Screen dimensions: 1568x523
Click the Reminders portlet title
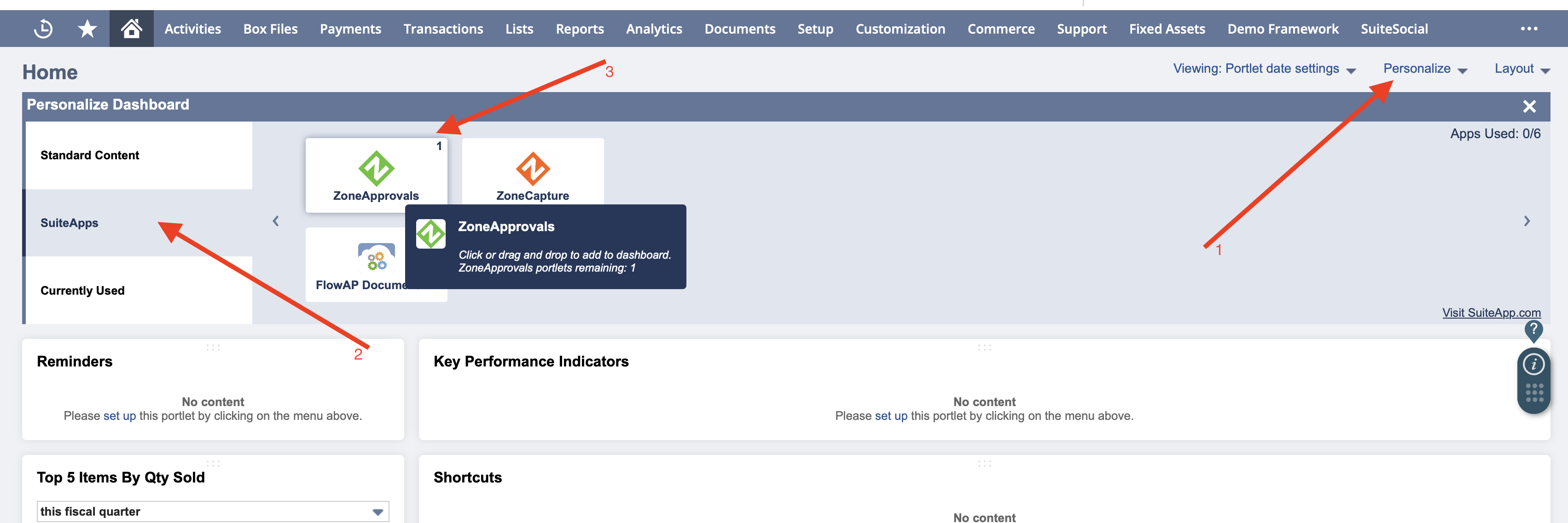coord(75,362)
